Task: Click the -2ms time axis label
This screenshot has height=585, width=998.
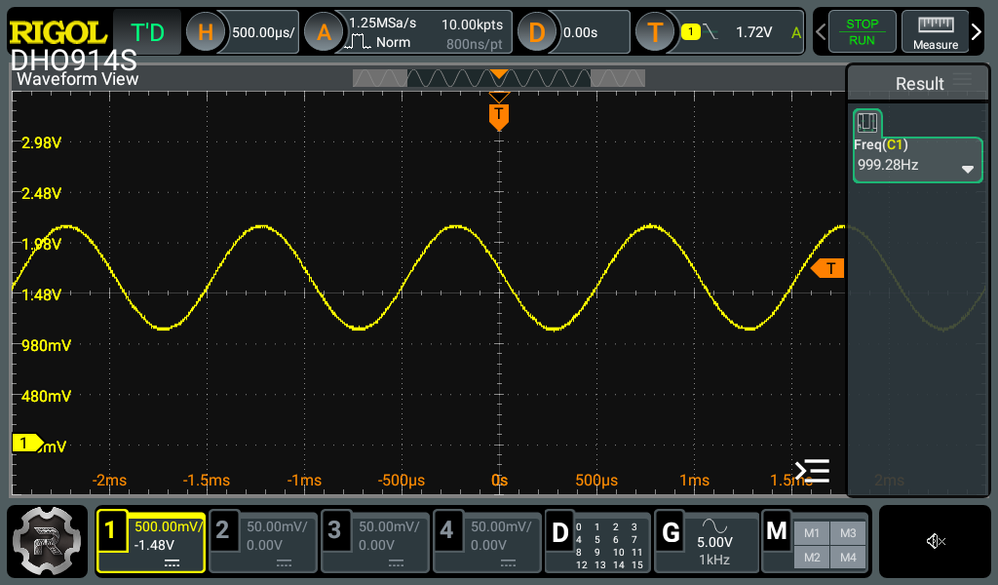Action: click(x=109, y=480)
